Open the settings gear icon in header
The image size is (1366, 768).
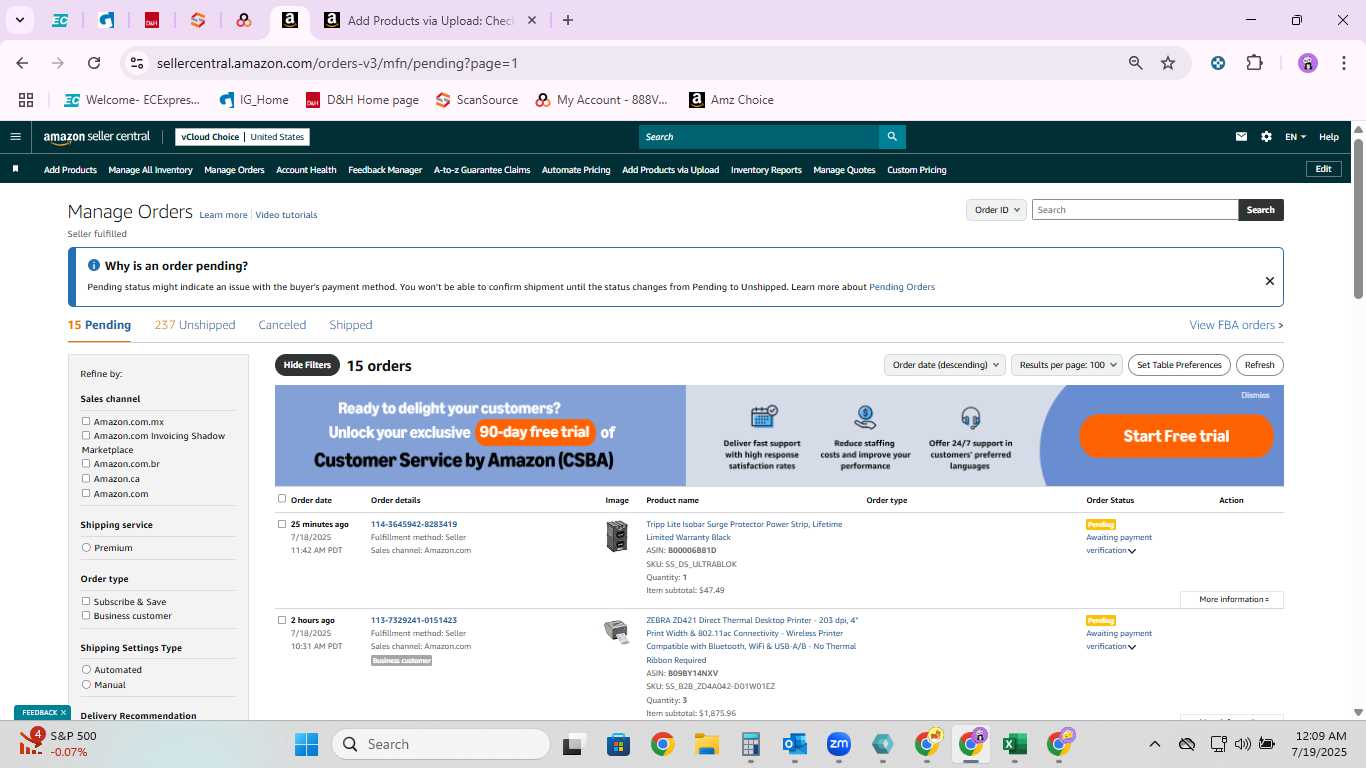[1266, 137]
